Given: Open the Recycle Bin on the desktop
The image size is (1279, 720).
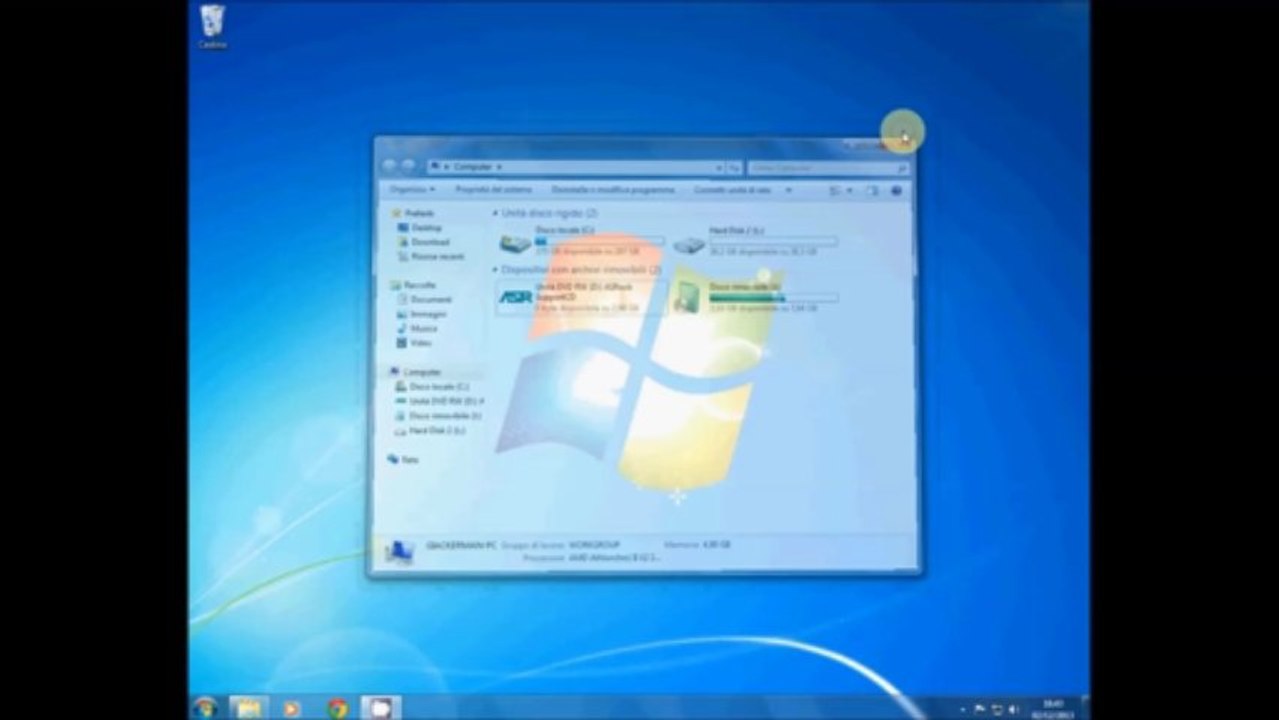Looking at the screenshot, I should 212,26.
